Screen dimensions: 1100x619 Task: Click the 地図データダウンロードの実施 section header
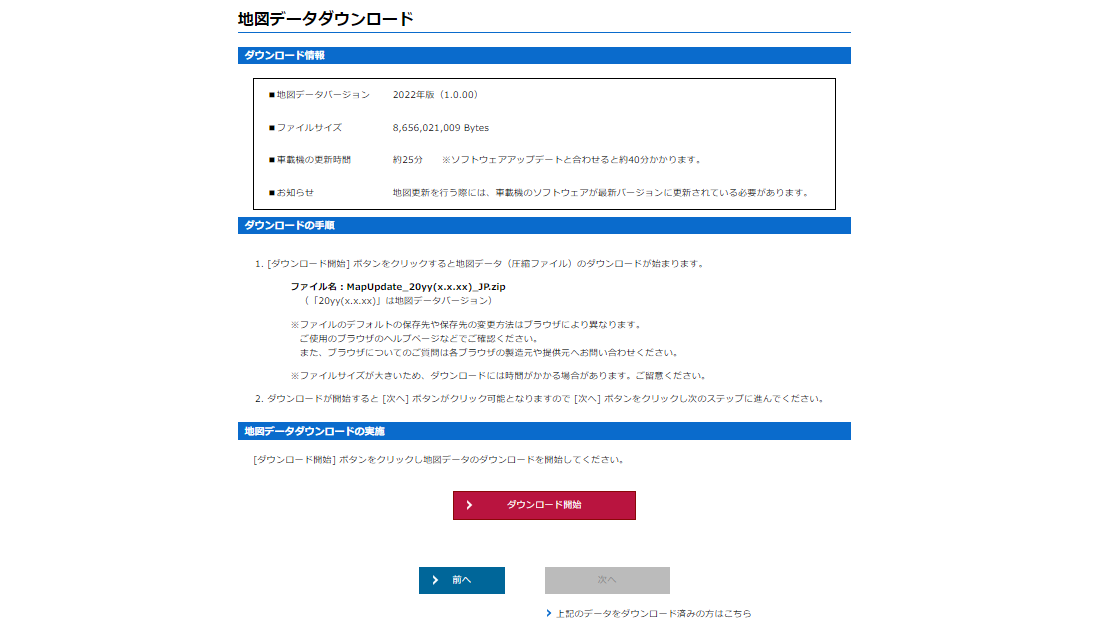[x=315, y=431]
